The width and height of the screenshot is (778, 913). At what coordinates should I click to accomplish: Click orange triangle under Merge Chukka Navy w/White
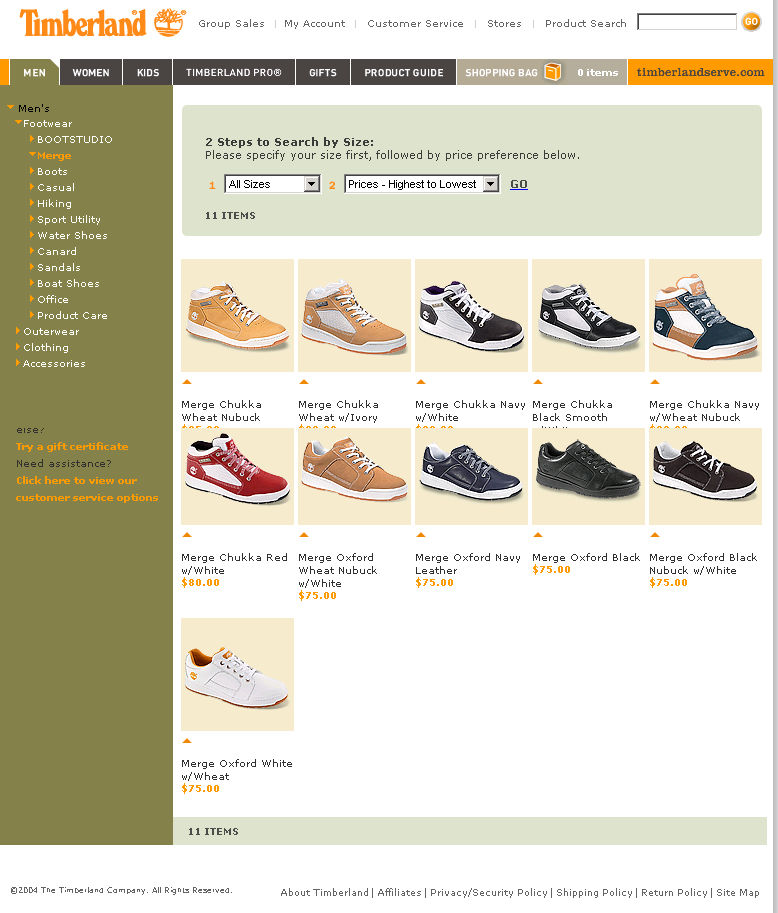[x=421, y=382]
